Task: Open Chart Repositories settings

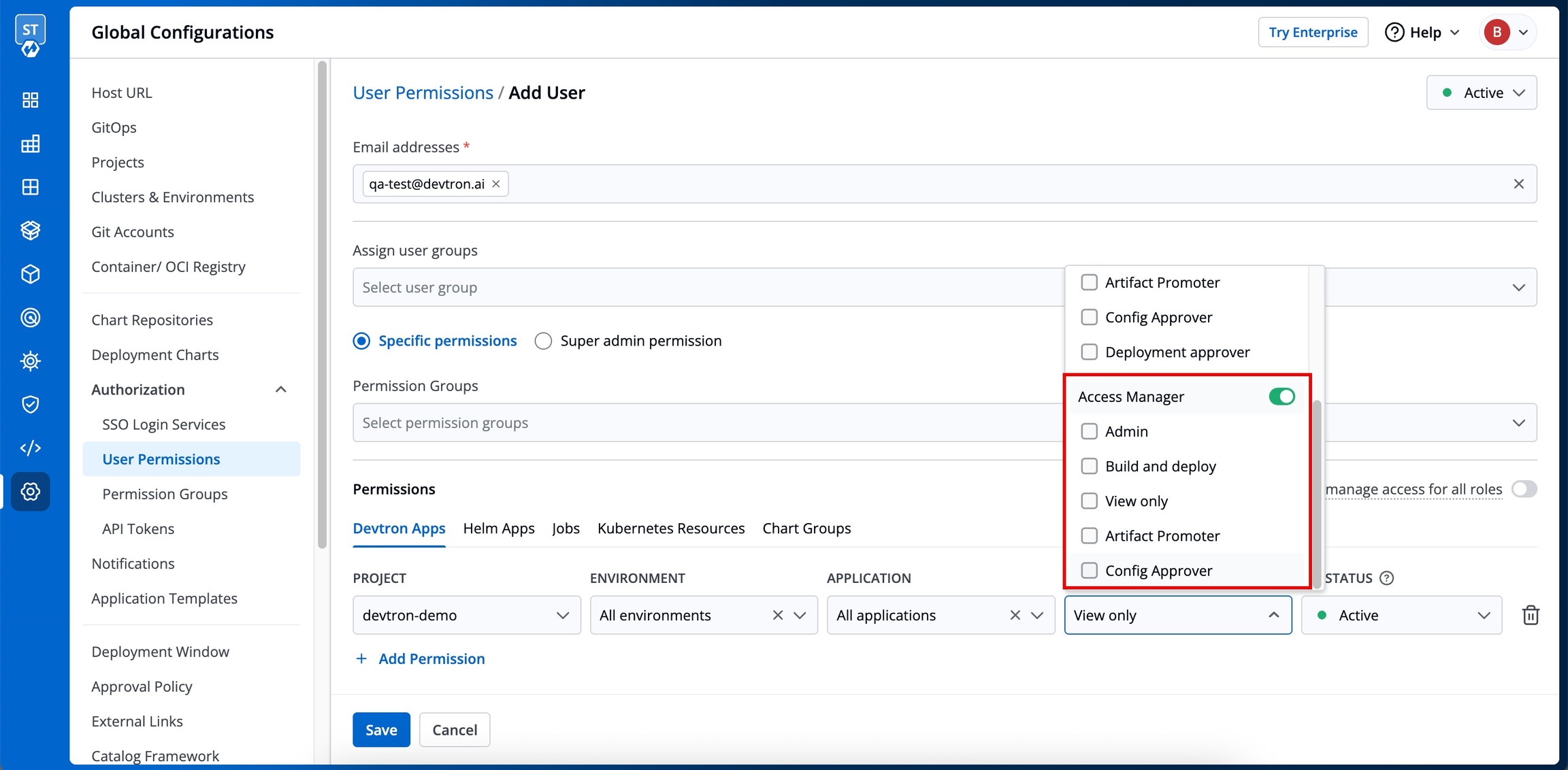Action: pyautogui.click(x=152, y=320)
